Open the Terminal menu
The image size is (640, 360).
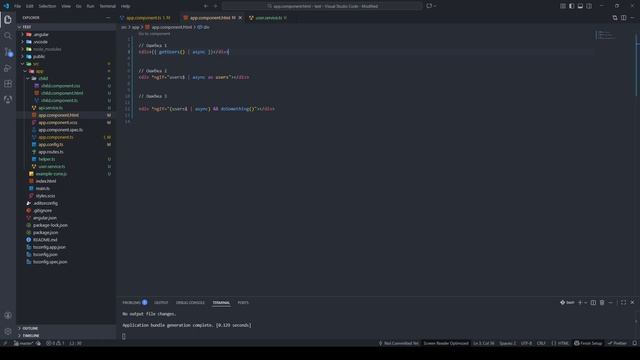tap(108, 6)
